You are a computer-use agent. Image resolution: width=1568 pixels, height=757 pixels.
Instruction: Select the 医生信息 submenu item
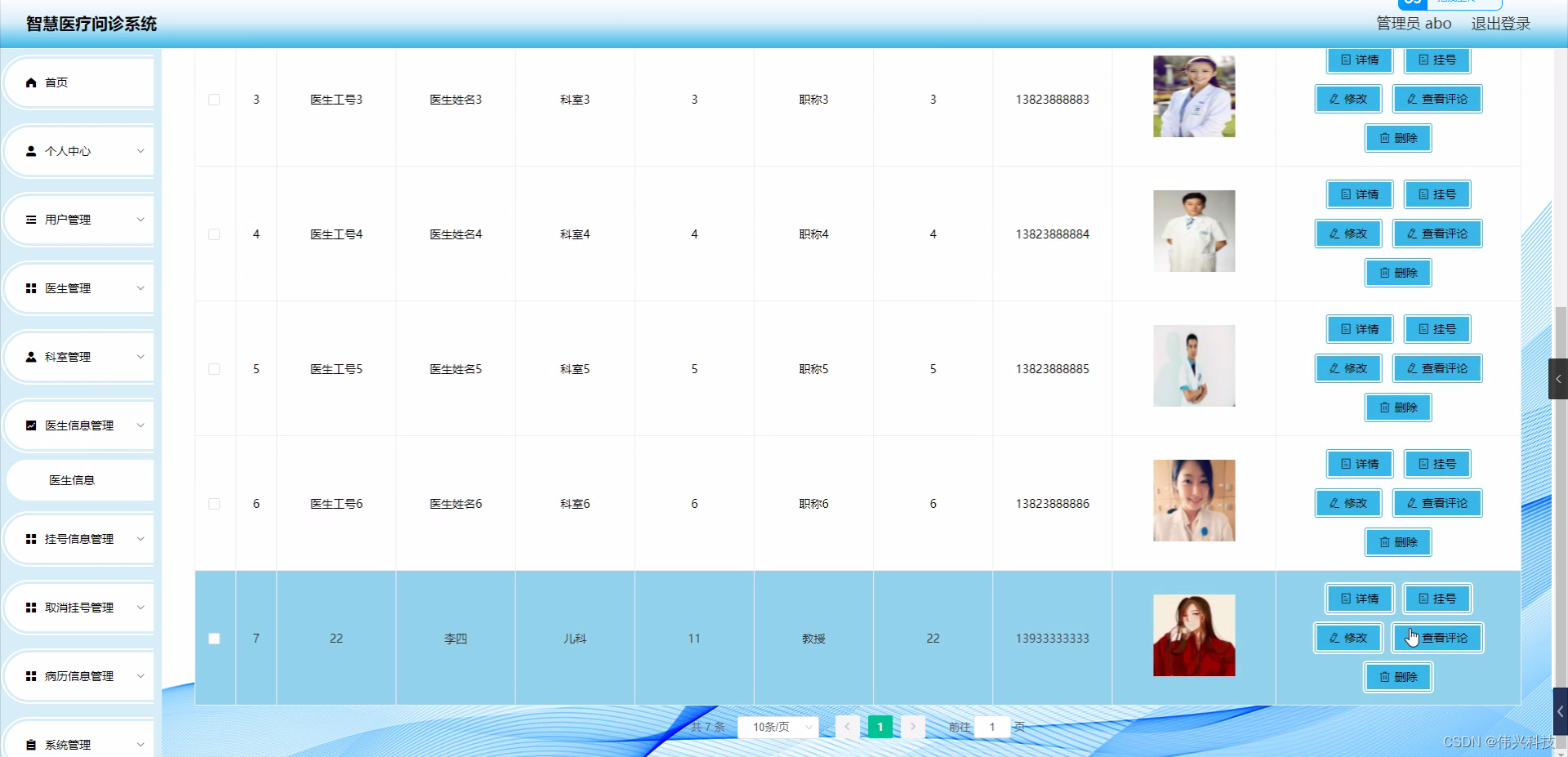[72, 479]
